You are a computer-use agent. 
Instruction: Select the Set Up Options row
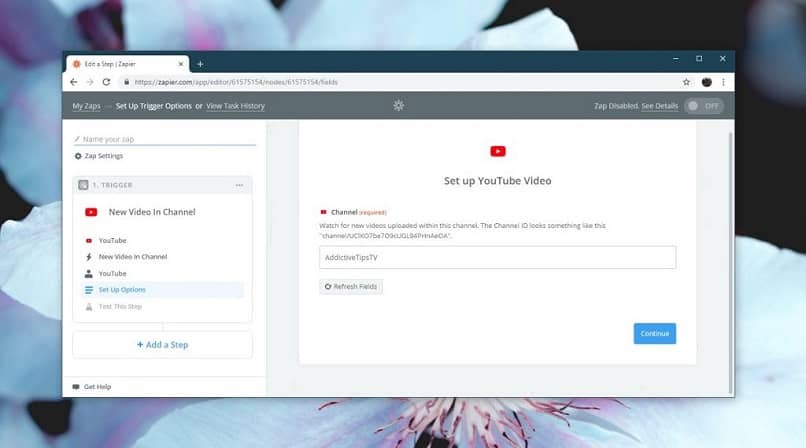[x=162, y=290]
